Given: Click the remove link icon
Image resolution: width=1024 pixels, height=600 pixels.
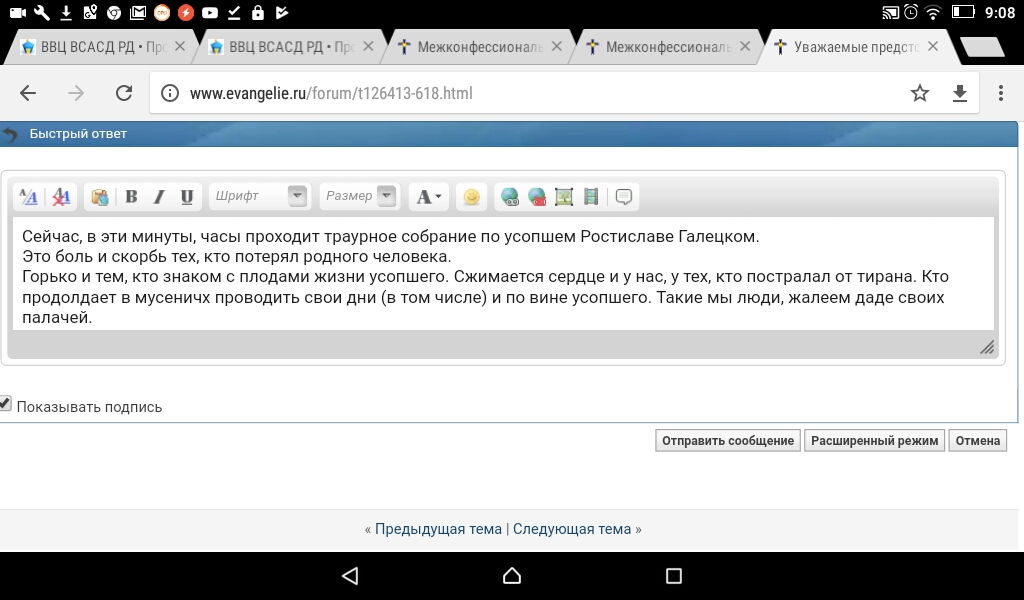Looking at the screenshot, I should [x=537, y=197].
